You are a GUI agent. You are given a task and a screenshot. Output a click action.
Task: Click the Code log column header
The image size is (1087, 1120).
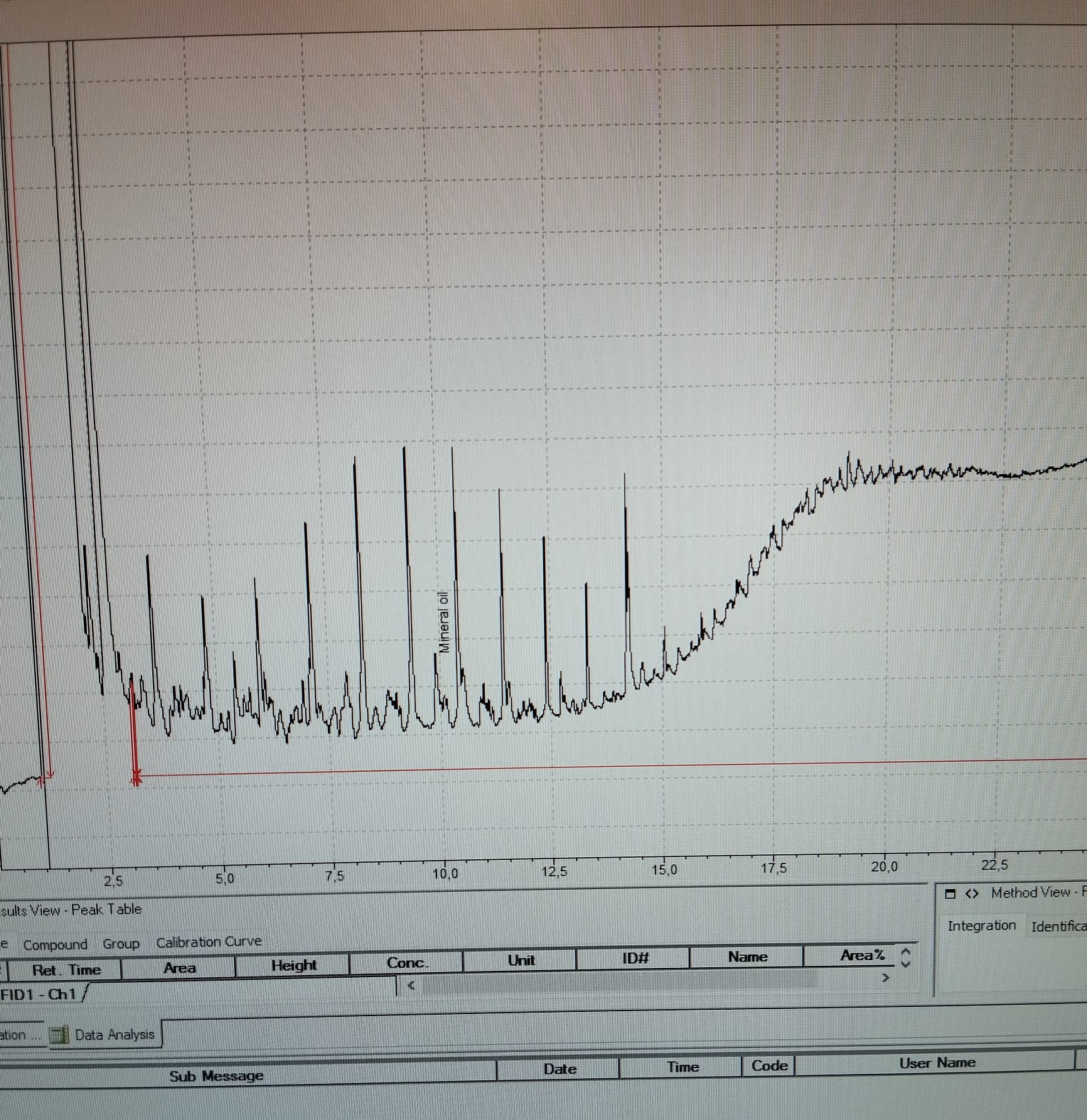point(769,1066)
